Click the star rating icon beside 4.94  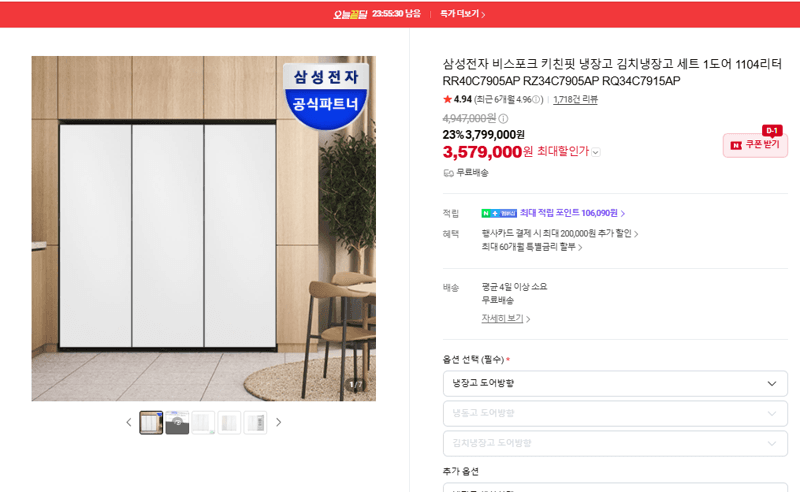pyautogui.click(x=447, y=99)
